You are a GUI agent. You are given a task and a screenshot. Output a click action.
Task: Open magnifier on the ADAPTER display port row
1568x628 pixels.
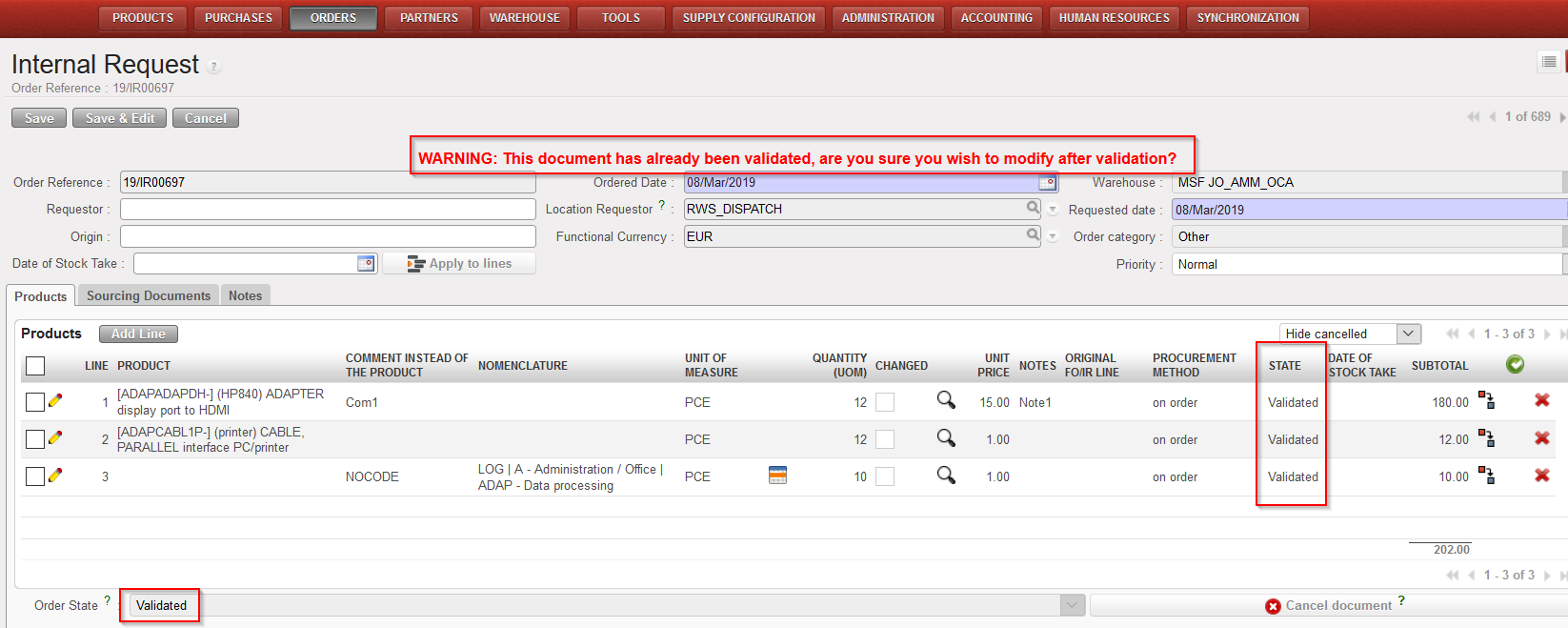pyautogui.click(x=946, y=400)
